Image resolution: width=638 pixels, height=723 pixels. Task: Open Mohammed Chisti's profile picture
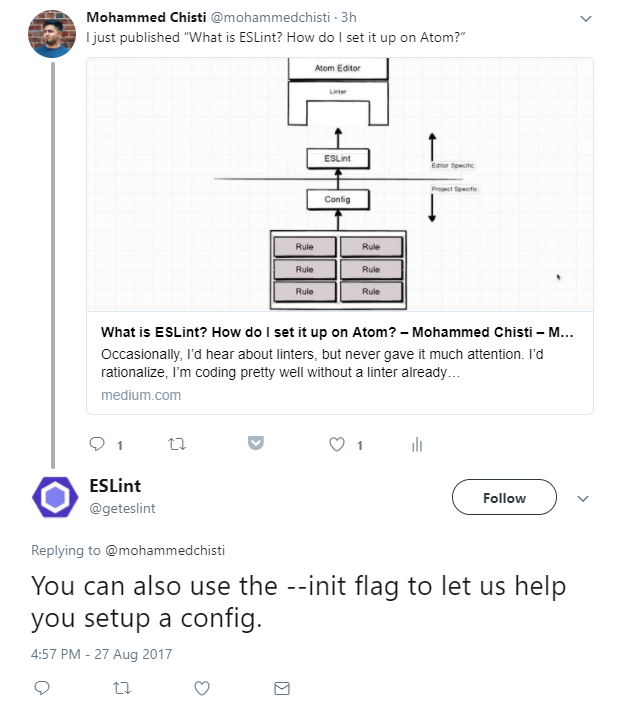(x=54, y=34)
